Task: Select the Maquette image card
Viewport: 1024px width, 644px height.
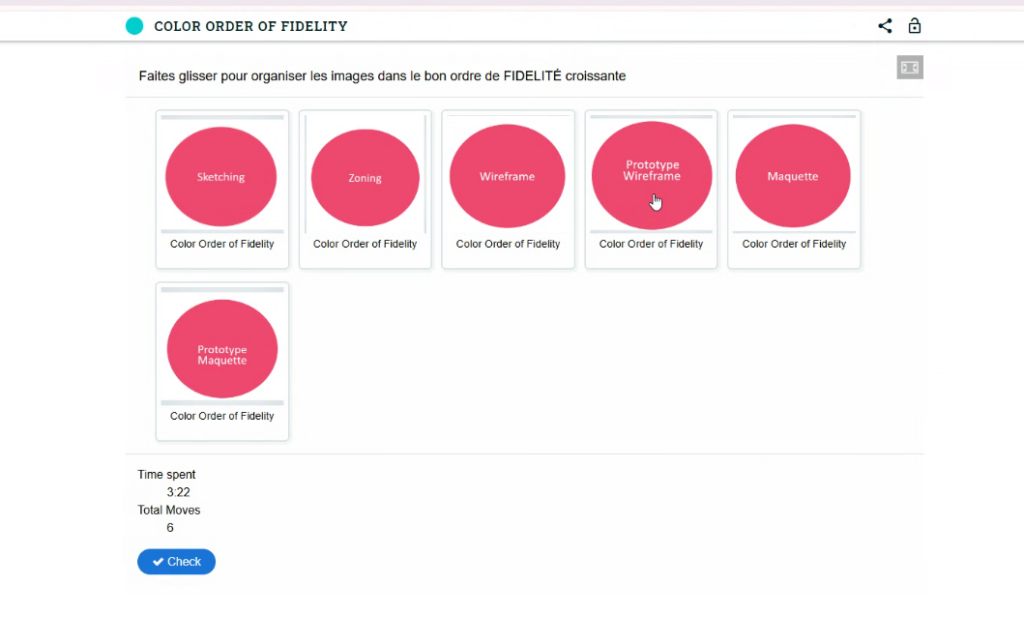Action: coord(793,176)
